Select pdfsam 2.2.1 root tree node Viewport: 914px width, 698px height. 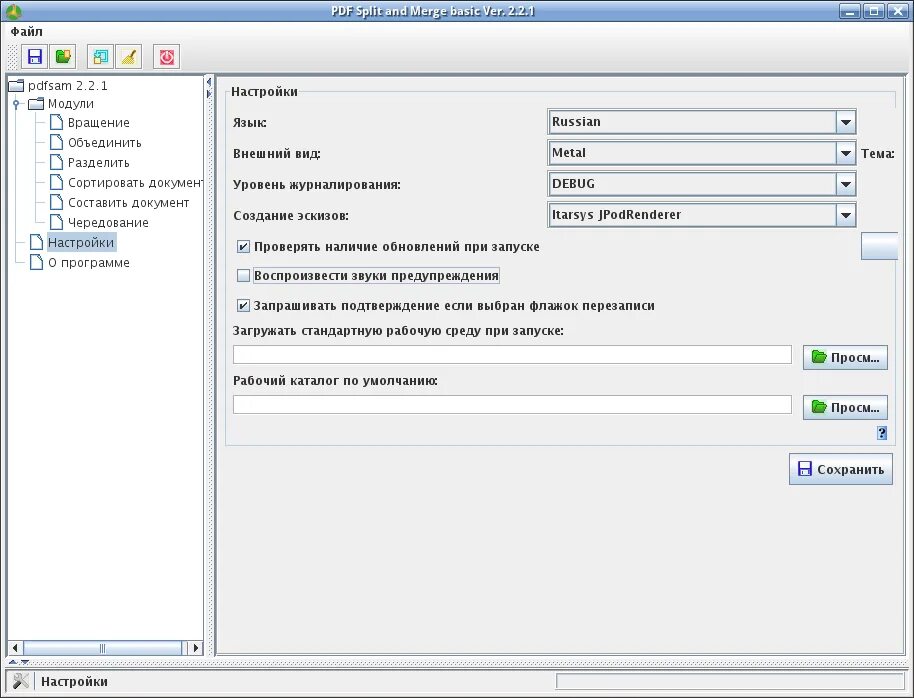coord(58,86)
